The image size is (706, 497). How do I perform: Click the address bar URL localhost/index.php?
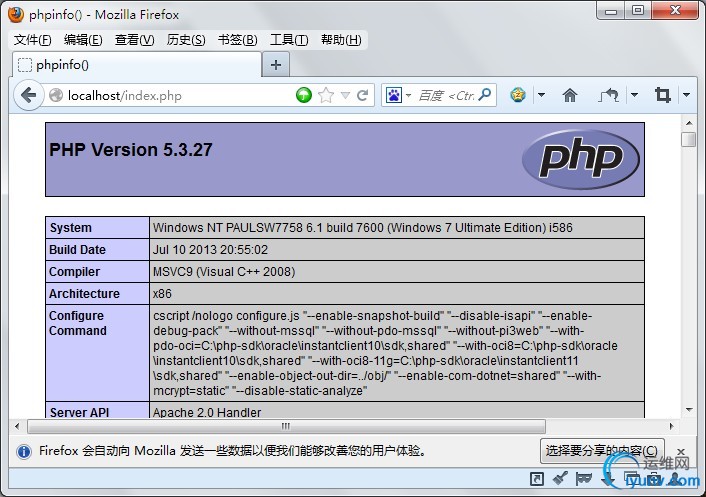coord(125,95)
